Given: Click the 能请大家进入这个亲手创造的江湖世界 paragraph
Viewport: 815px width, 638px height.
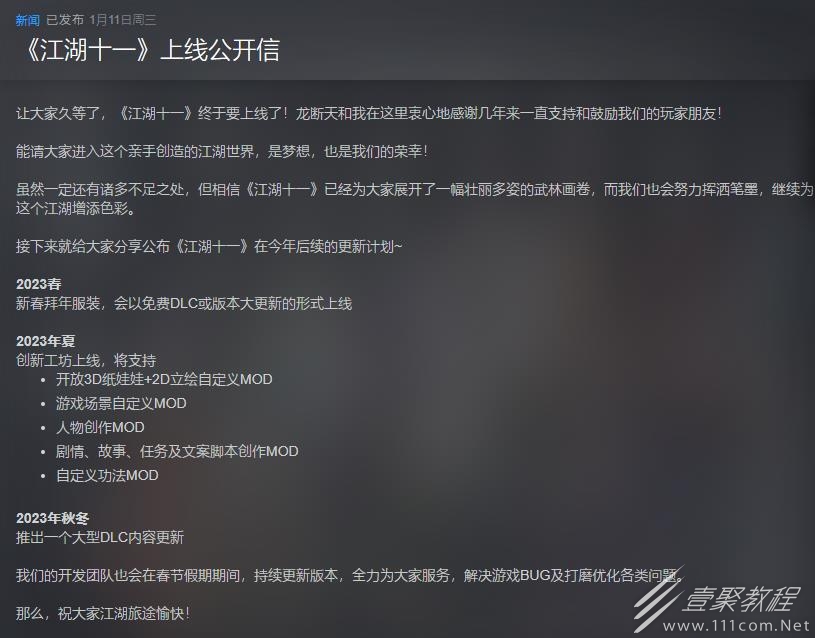Looking at the screenshot, I should pyautogui.click(x=222, y=151).
